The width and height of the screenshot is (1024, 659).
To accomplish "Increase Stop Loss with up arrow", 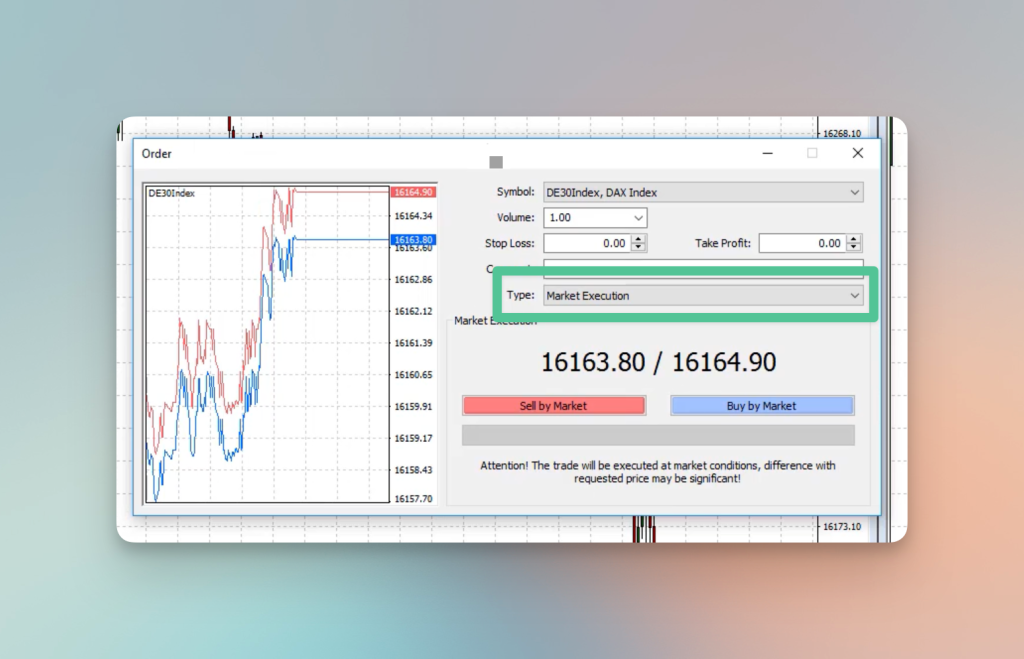I will 639,238.
